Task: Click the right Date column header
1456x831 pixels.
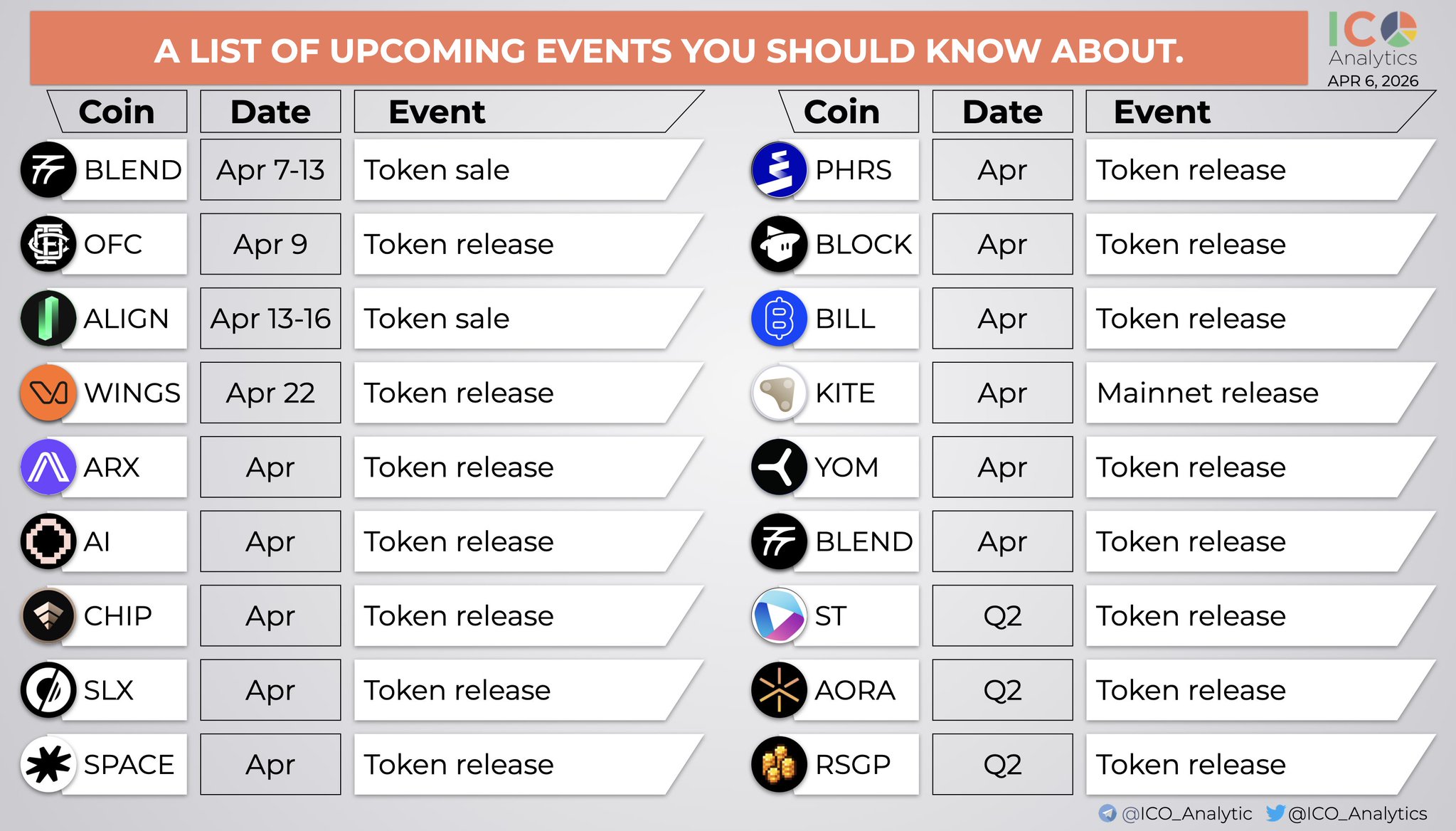Action: pyautogui.click(x=1002, y=112)
